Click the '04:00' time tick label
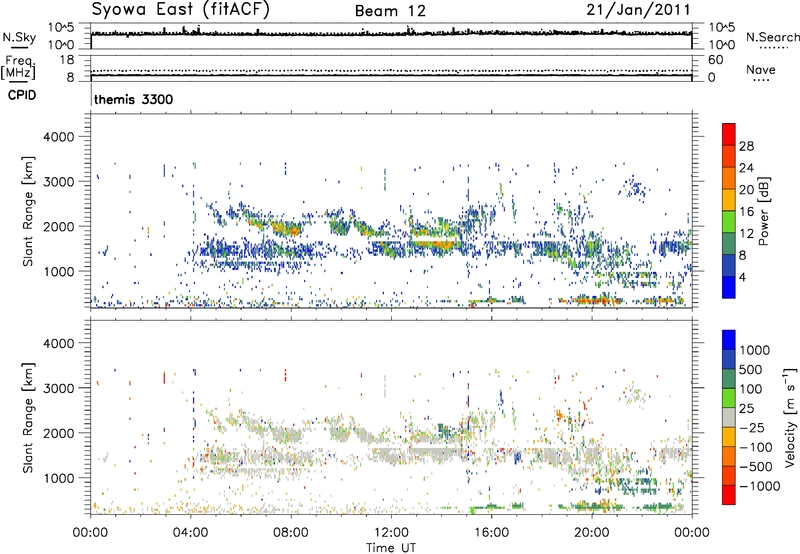Screen dimensions: 800x554 (191, 533)
